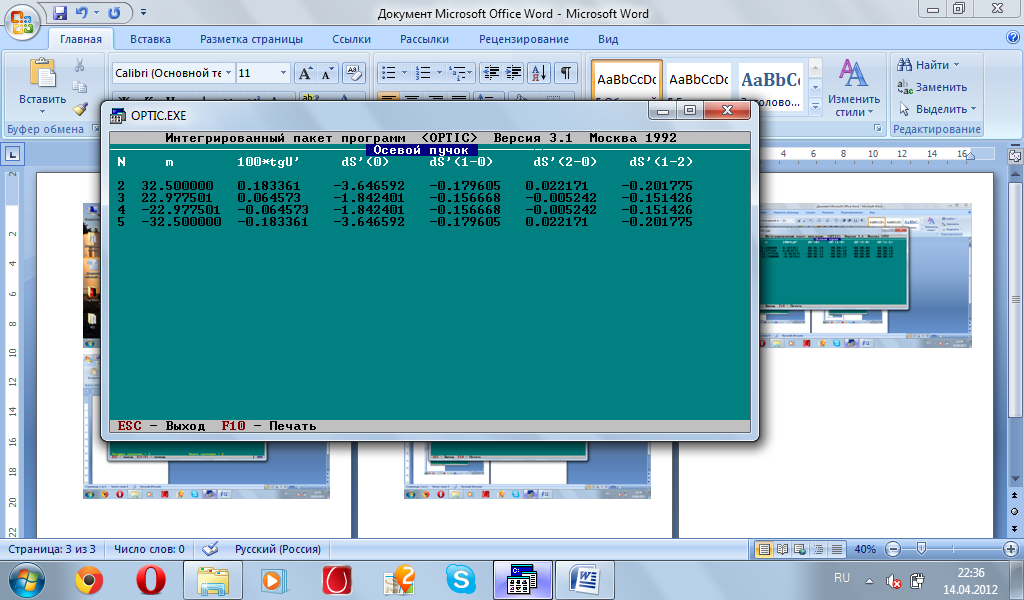Click Русский (Россия) language indicator

(278, 549)
